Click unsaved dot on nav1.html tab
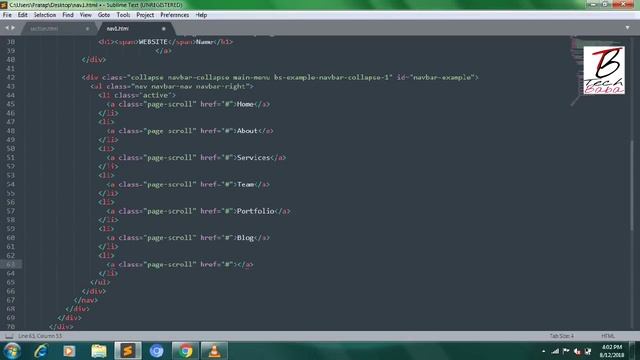This screenshot has height=360, width=640. pyautogui.click(x=164, y=29)
